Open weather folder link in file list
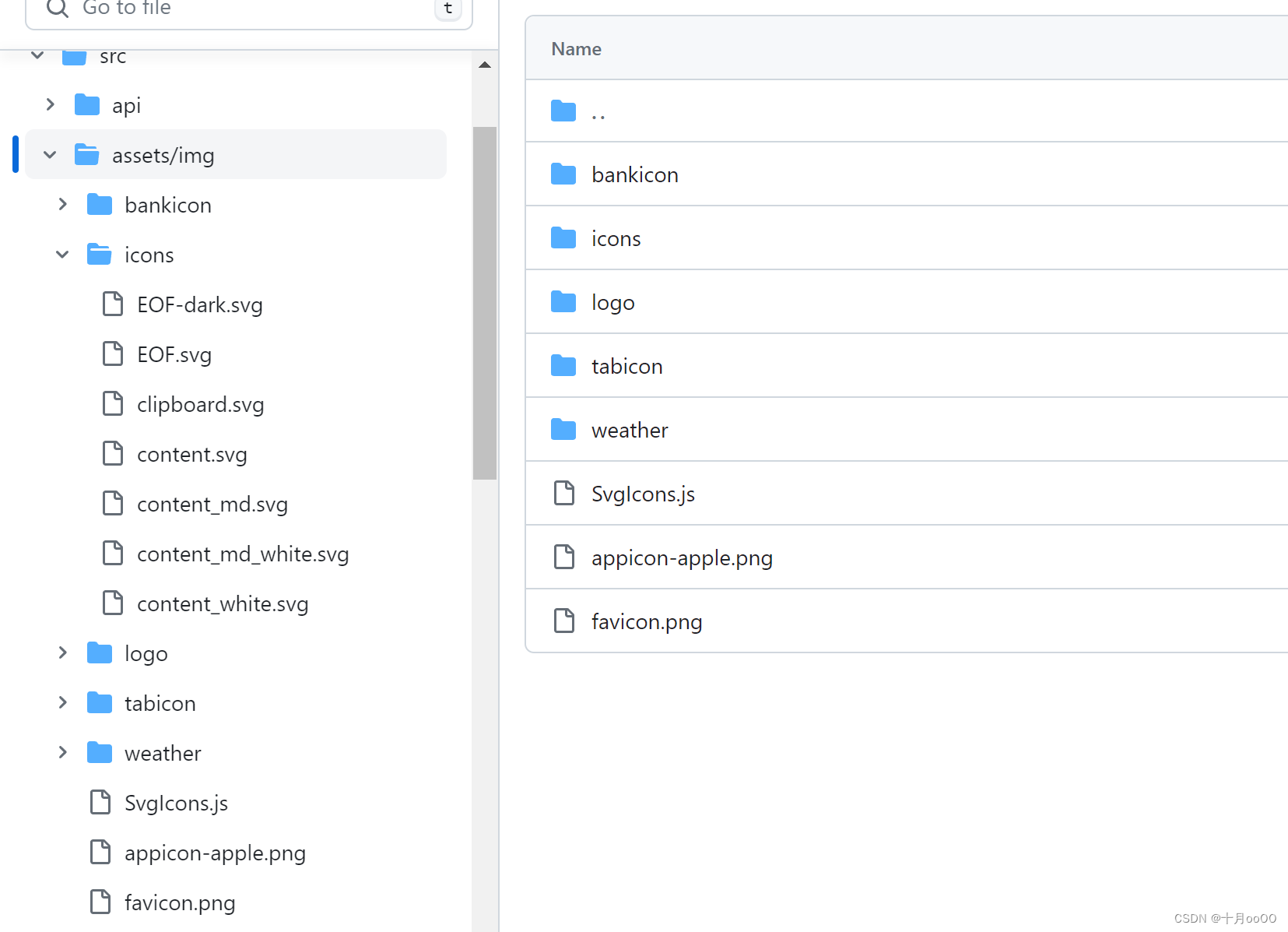Screen dimensions: 1288x932 (x=630, y=430)
